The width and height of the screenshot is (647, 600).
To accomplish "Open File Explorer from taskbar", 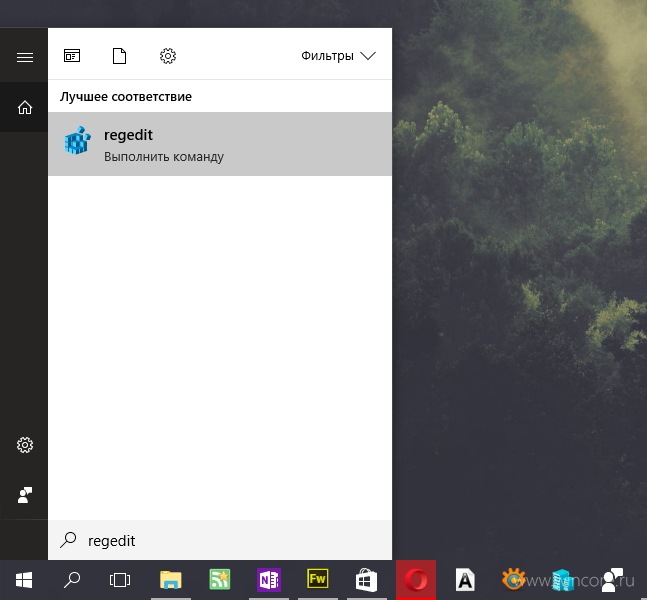I will (170, 580).
